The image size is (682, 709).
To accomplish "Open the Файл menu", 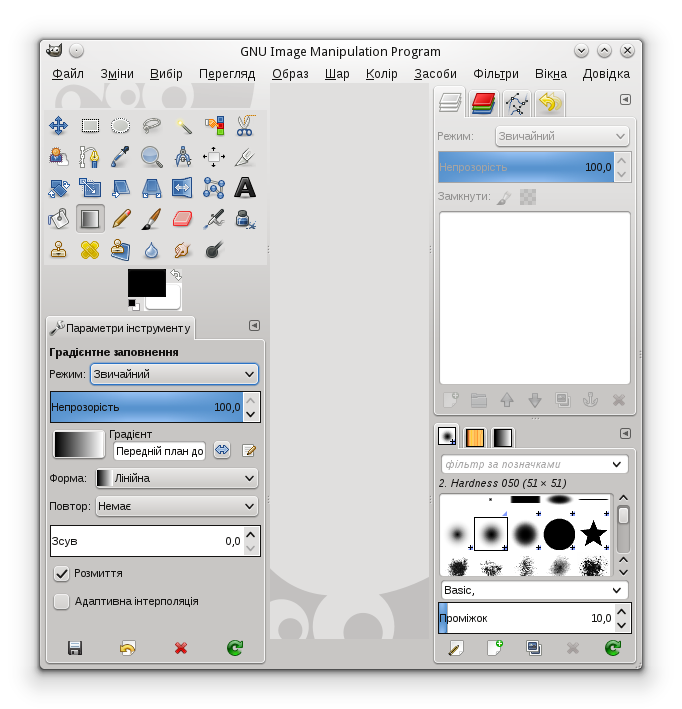I will click(x=68, y=74).
